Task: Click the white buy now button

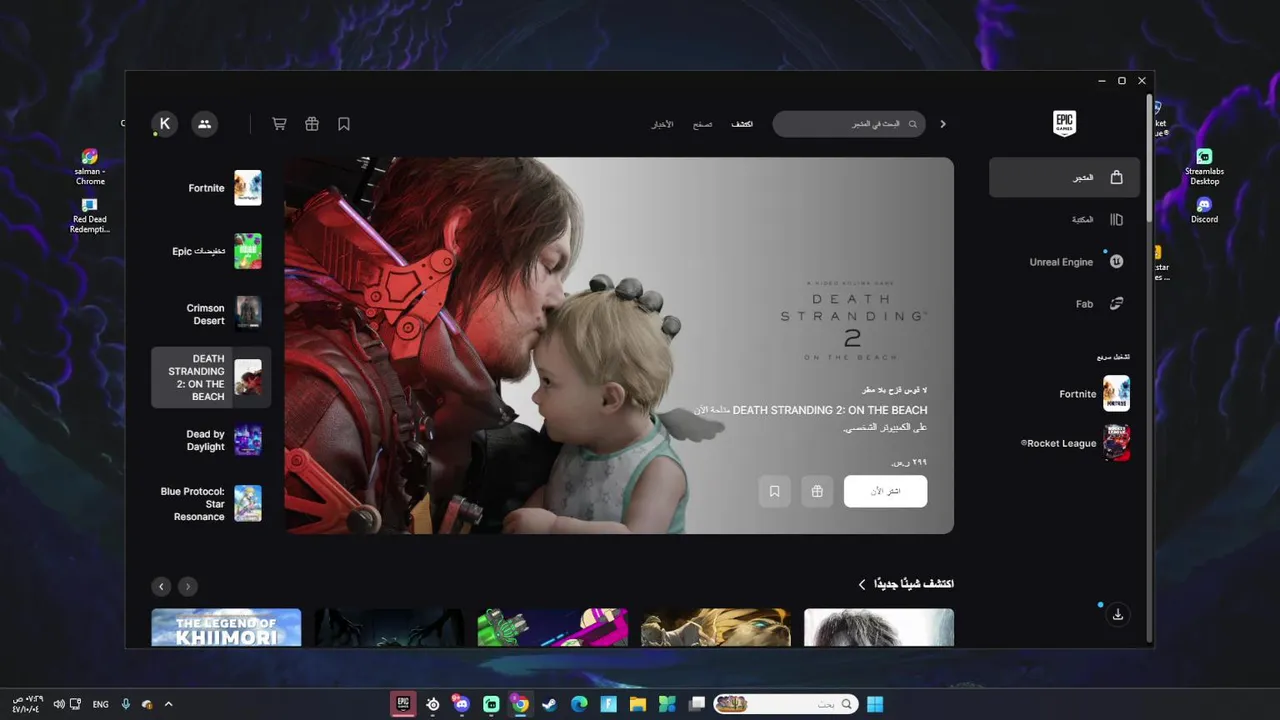Action: 885,491
